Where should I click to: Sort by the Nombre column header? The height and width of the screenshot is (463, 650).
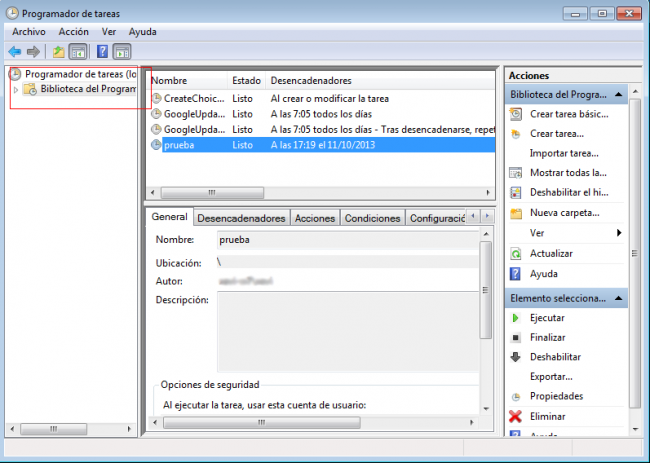point(187,80)
